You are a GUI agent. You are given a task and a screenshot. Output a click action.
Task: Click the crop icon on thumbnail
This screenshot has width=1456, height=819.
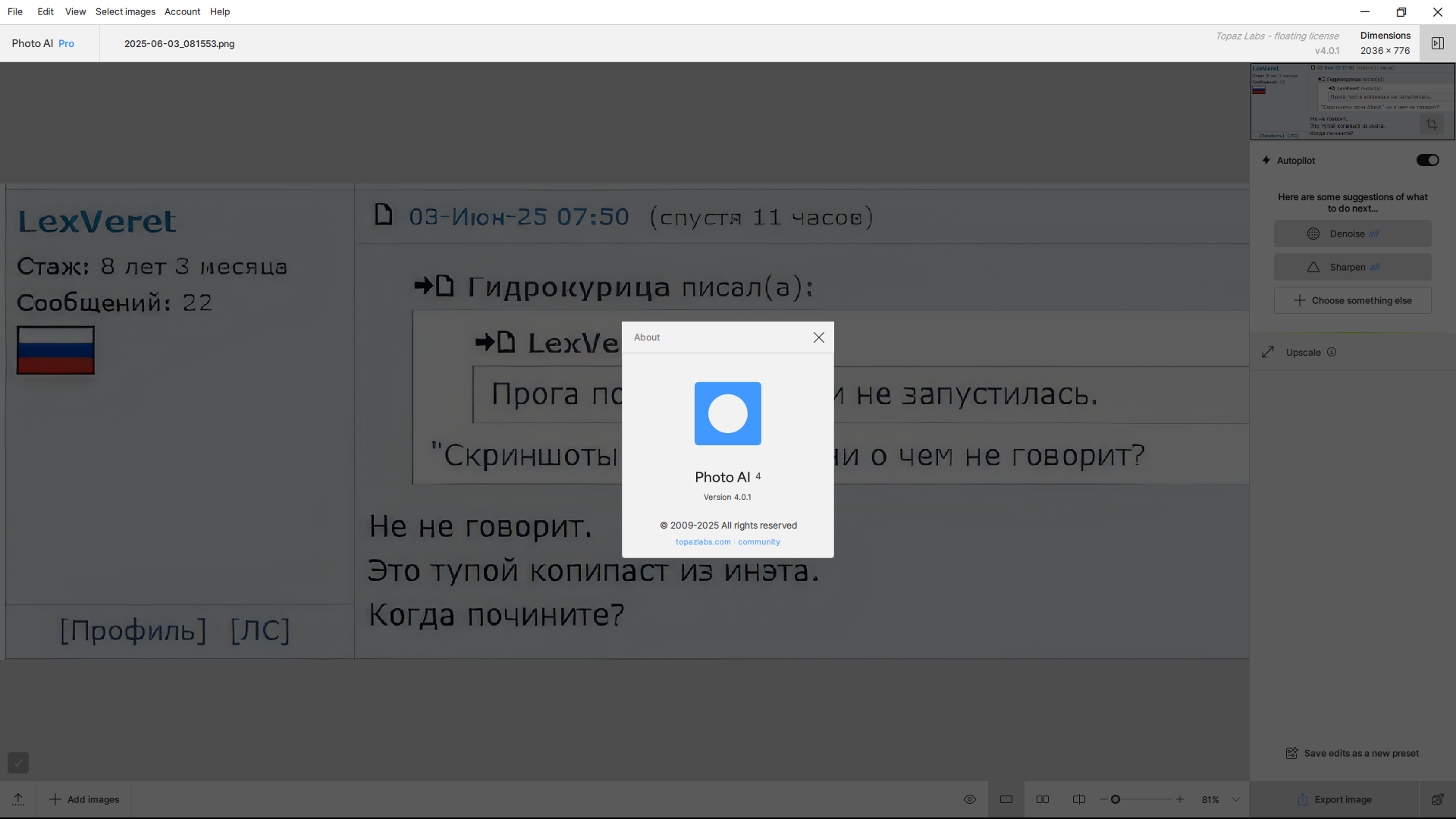point(1432,124)
